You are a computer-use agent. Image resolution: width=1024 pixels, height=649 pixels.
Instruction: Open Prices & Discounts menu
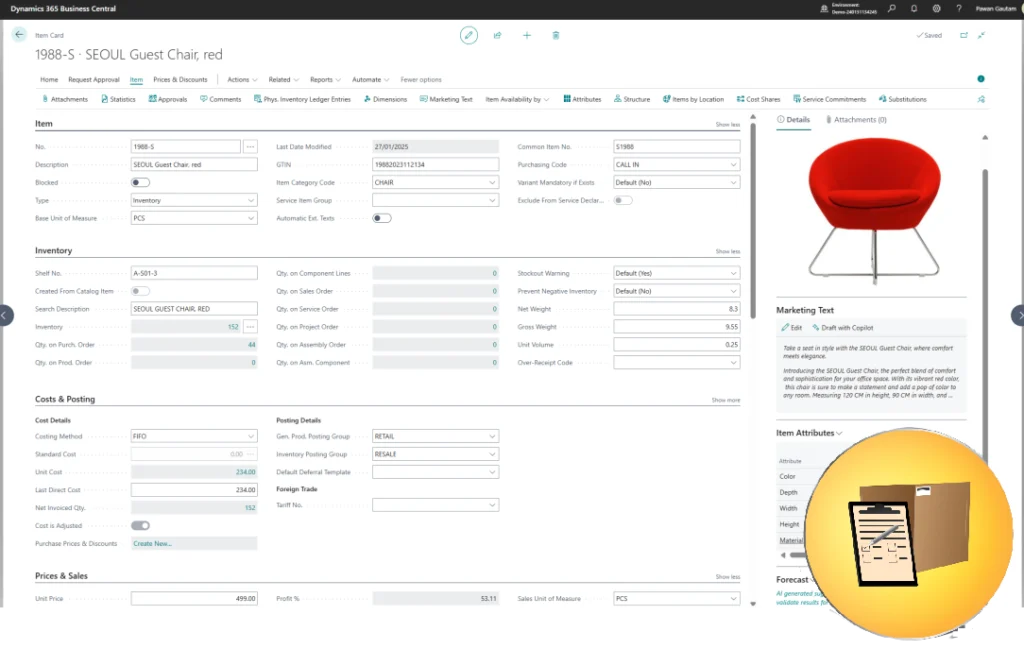tap(180, 80)
